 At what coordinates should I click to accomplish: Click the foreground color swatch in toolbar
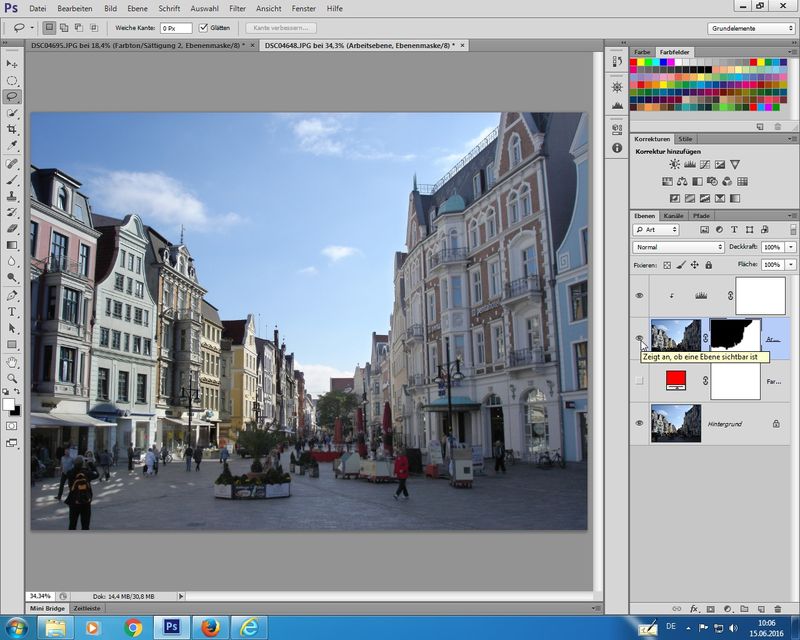(9, 403)
